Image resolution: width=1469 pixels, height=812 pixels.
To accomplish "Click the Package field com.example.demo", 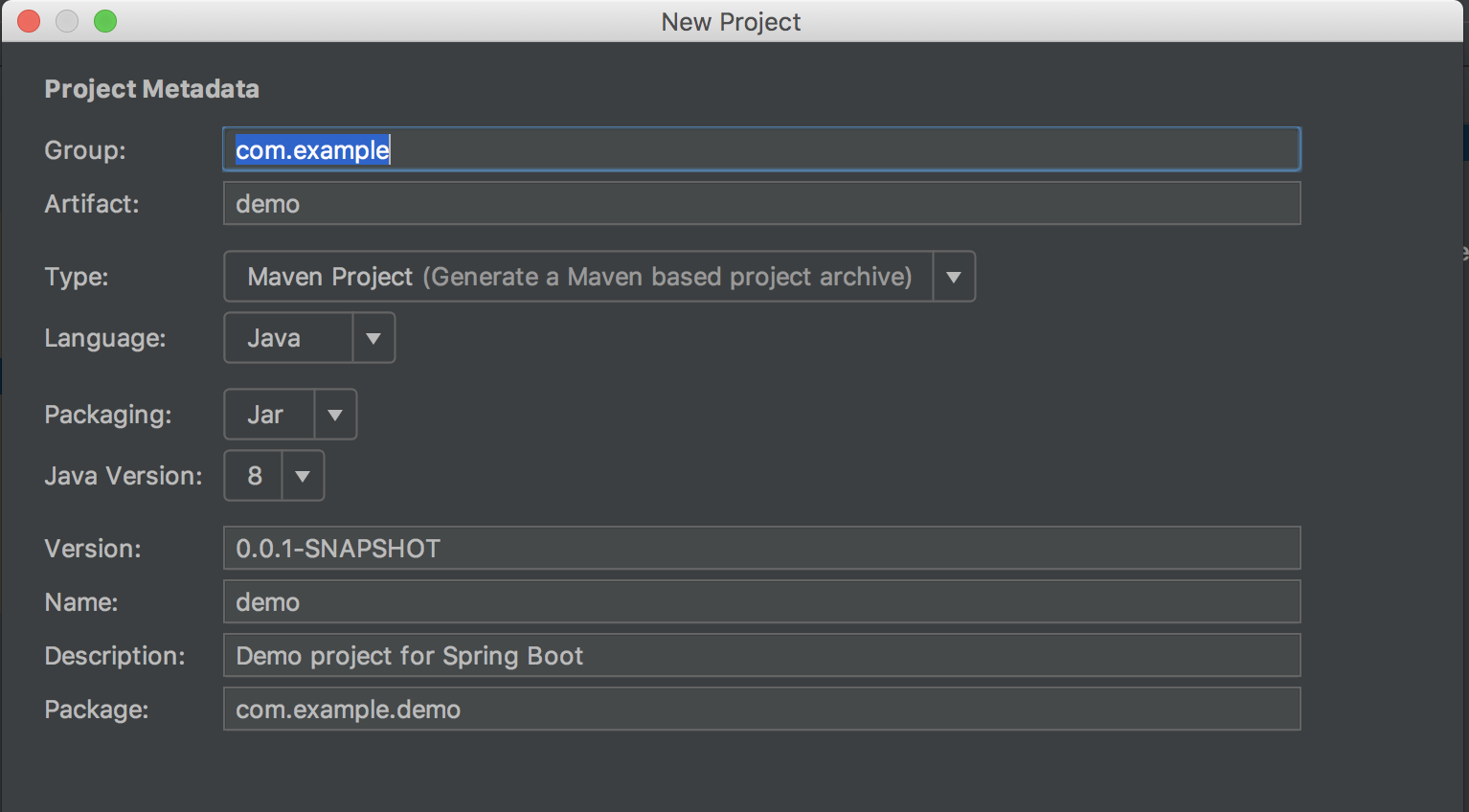I will [761, 709].
